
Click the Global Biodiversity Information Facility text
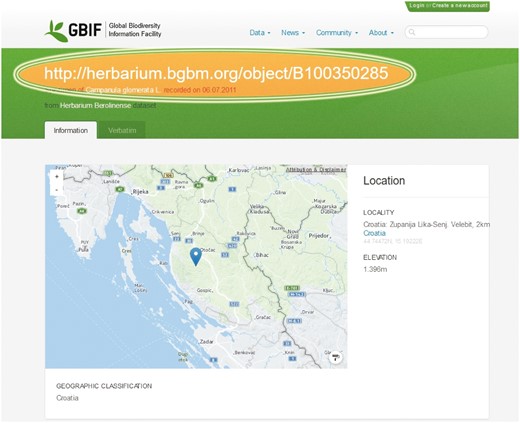click(135, 30)
